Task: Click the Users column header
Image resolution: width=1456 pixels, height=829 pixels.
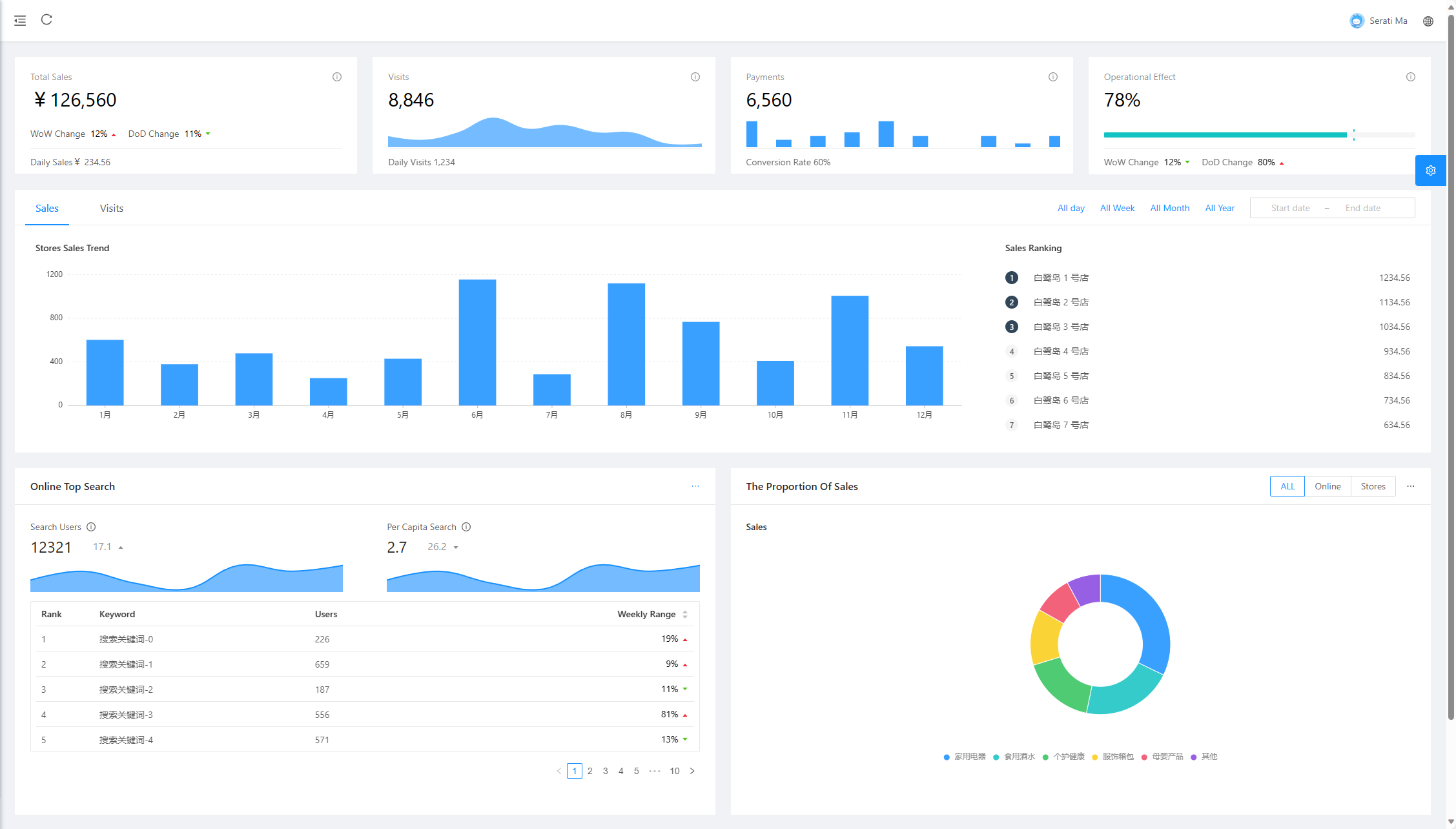Action: (326, 614)
